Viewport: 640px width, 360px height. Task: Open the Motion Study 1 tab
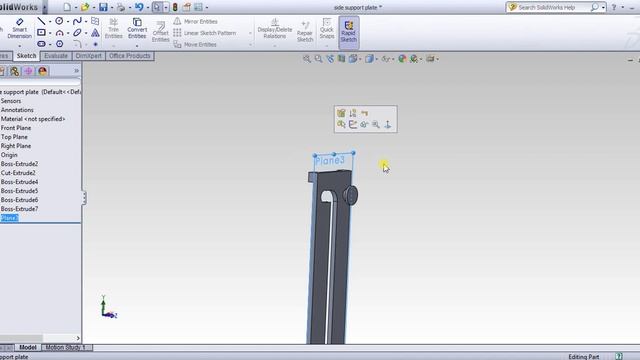[x=65, y=347]
